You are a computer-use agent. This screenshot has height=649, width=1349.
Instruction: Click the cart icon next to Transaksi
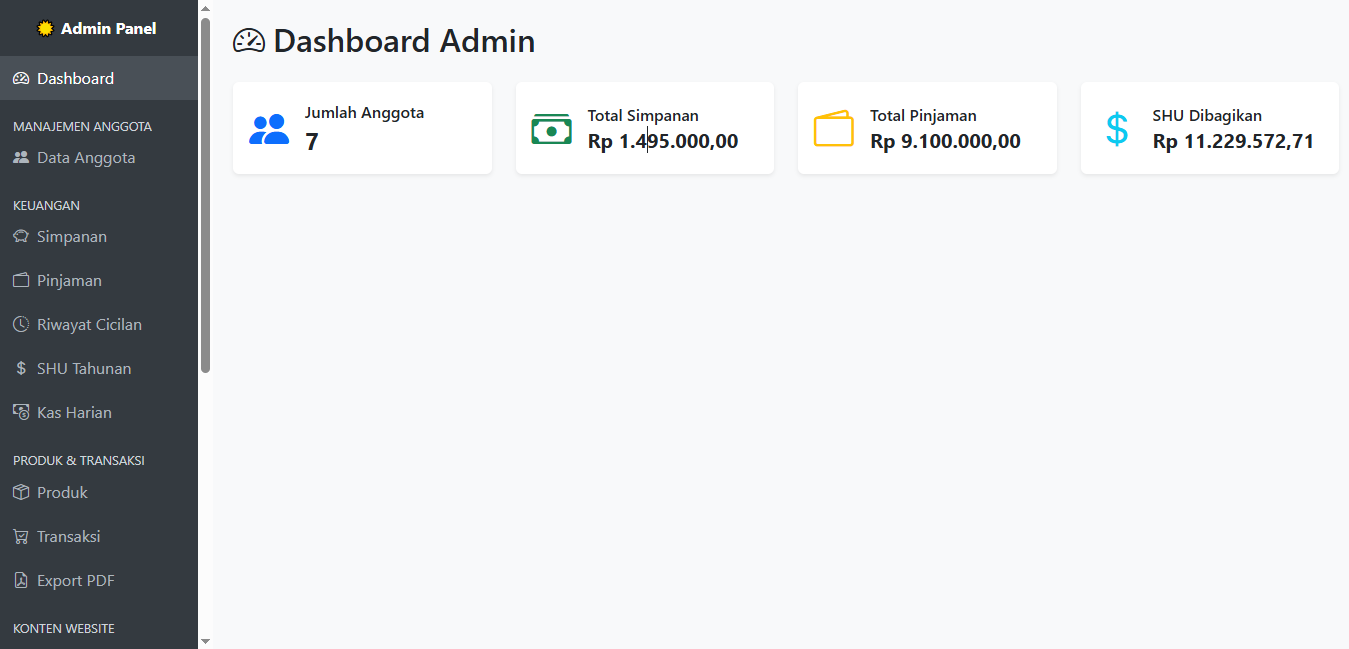point(21,537)
